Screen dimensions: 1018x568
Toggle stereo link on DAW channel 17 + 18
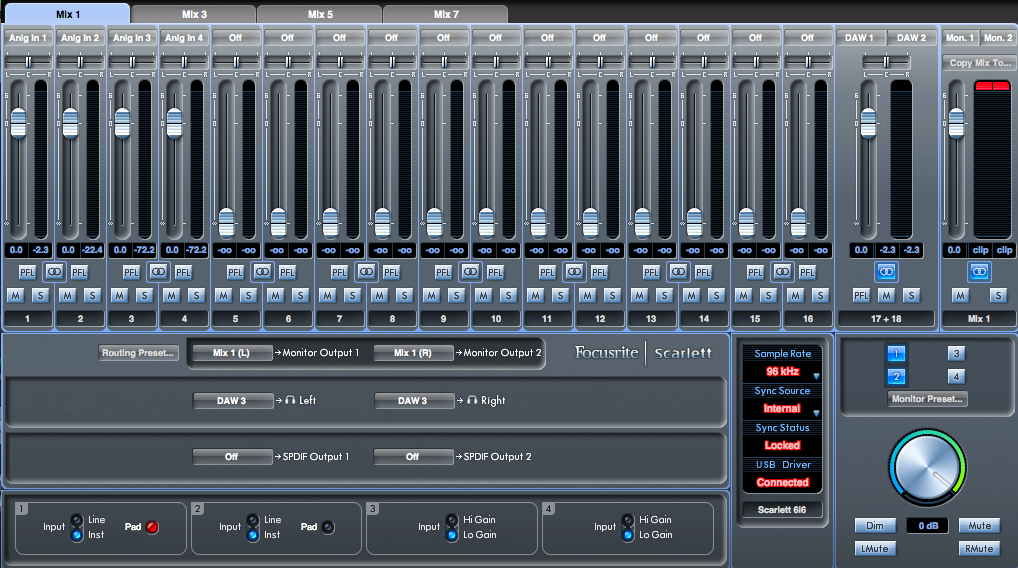point(886,271)
